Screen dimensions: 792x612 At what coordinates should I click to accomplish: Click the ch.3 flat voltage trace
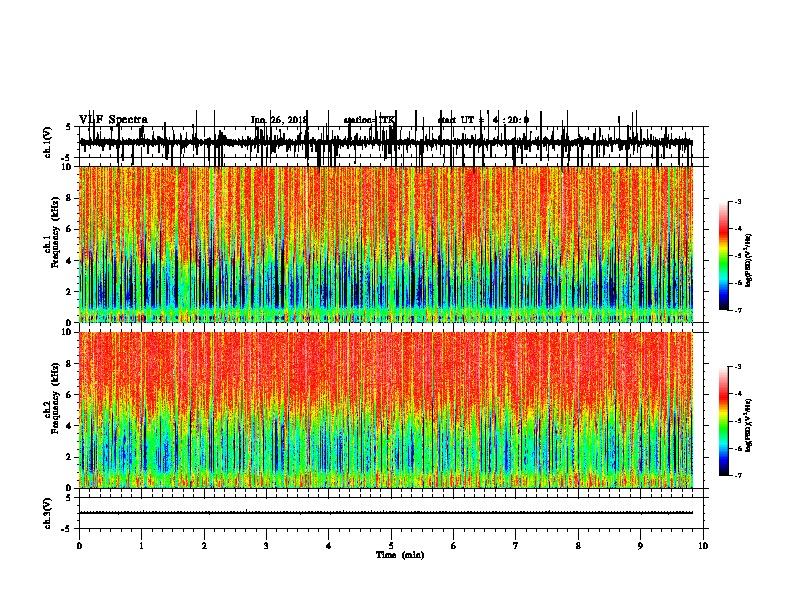coord(386,513)
